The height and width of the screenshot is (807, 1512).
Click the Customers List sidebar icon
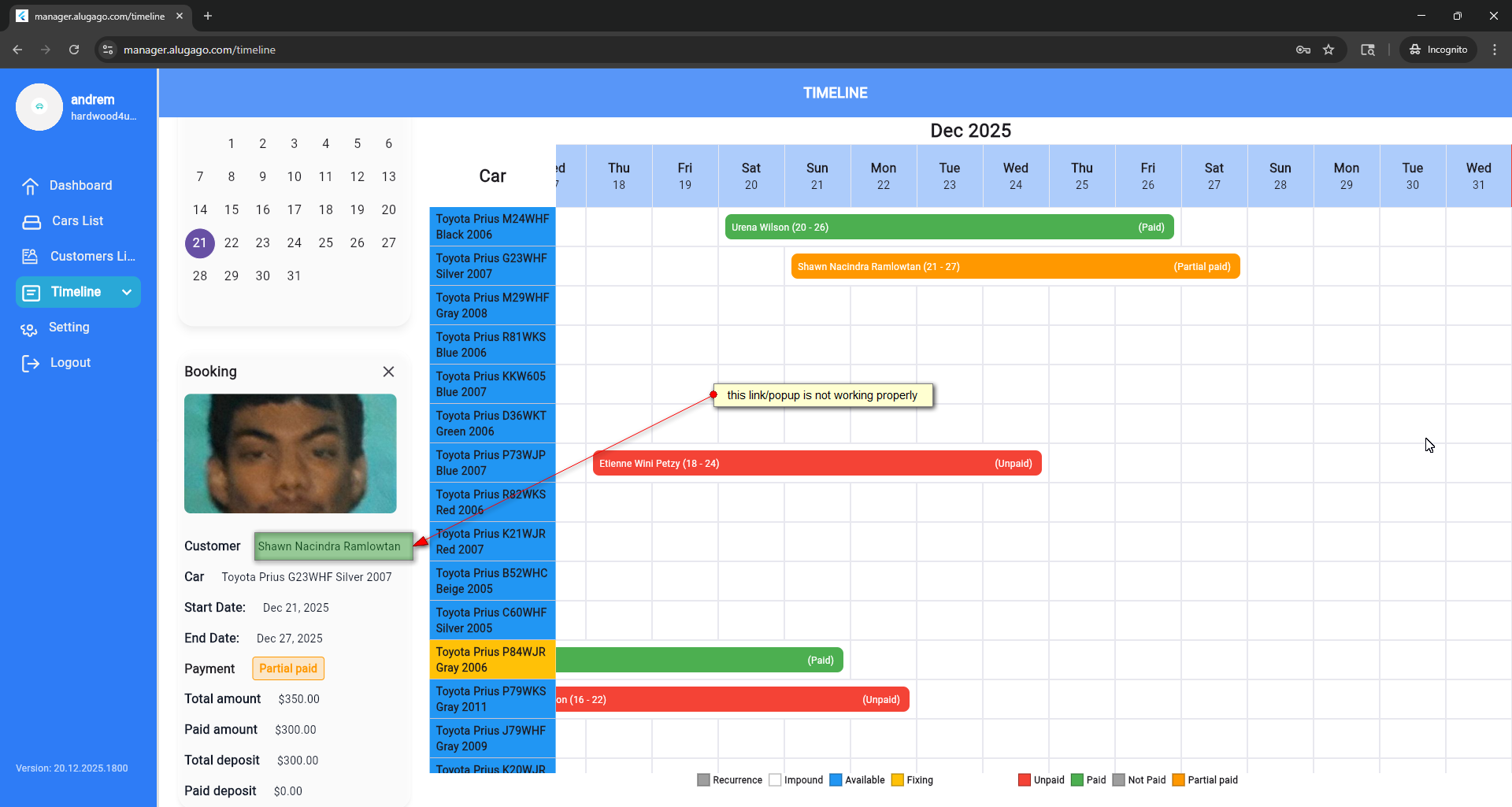tap(31, 257)
